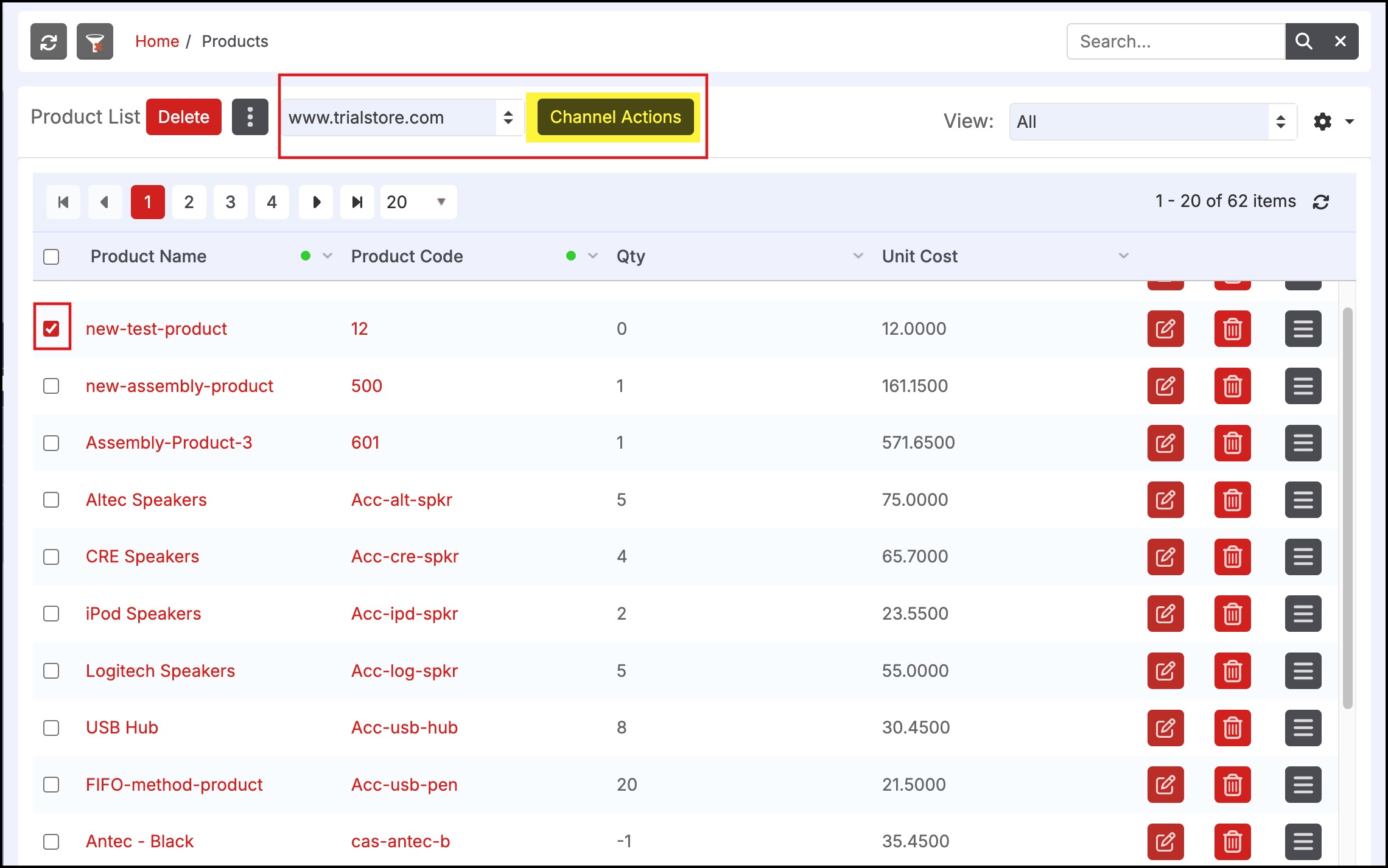Click the search magnifier icon

1303,41
